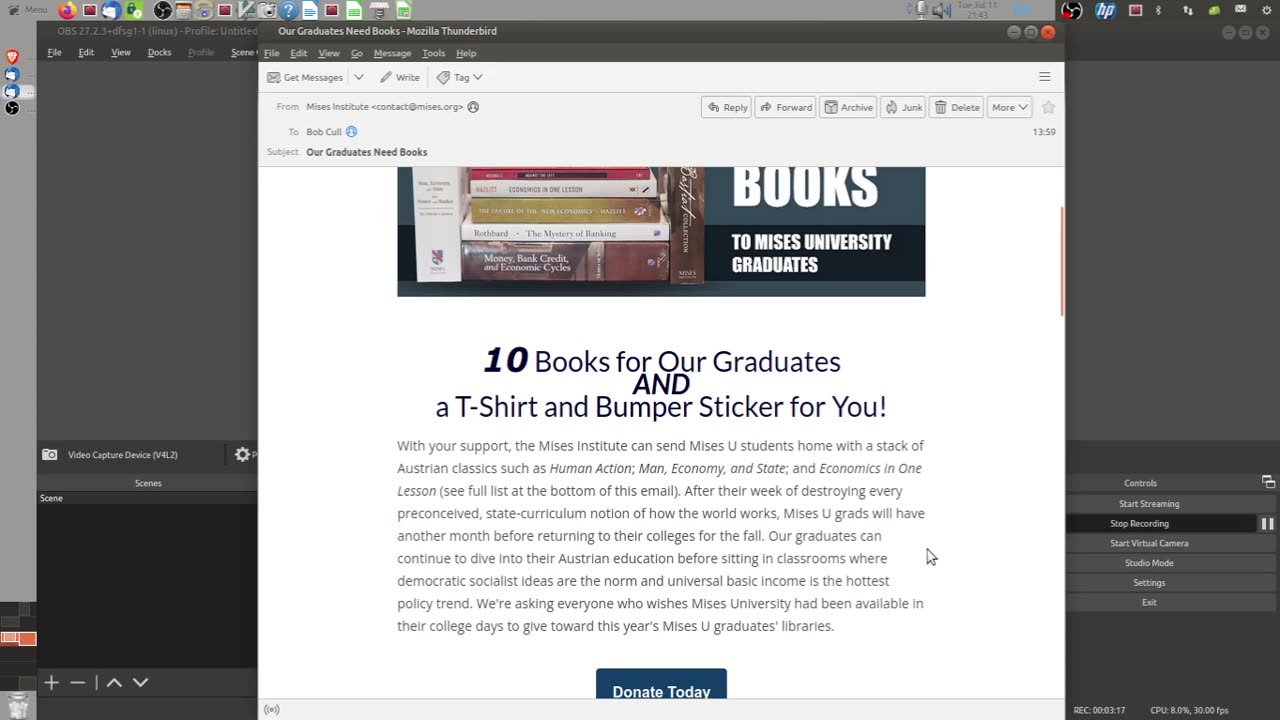
Task: Open Thunderbird Go menu
Action: (x=356, y=53)
